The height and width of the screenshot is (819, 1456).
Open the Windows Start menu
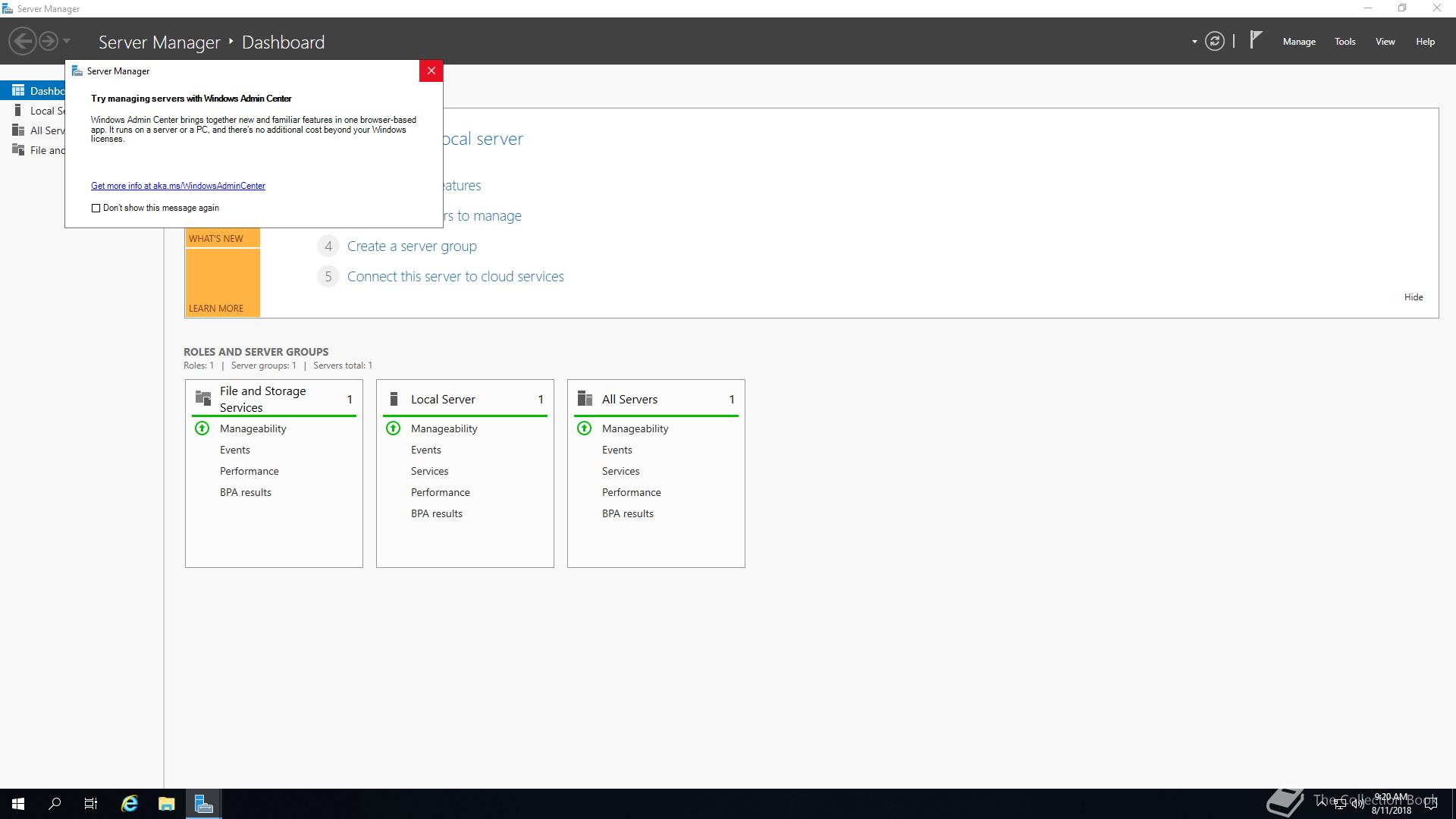[x=18, y=804]
